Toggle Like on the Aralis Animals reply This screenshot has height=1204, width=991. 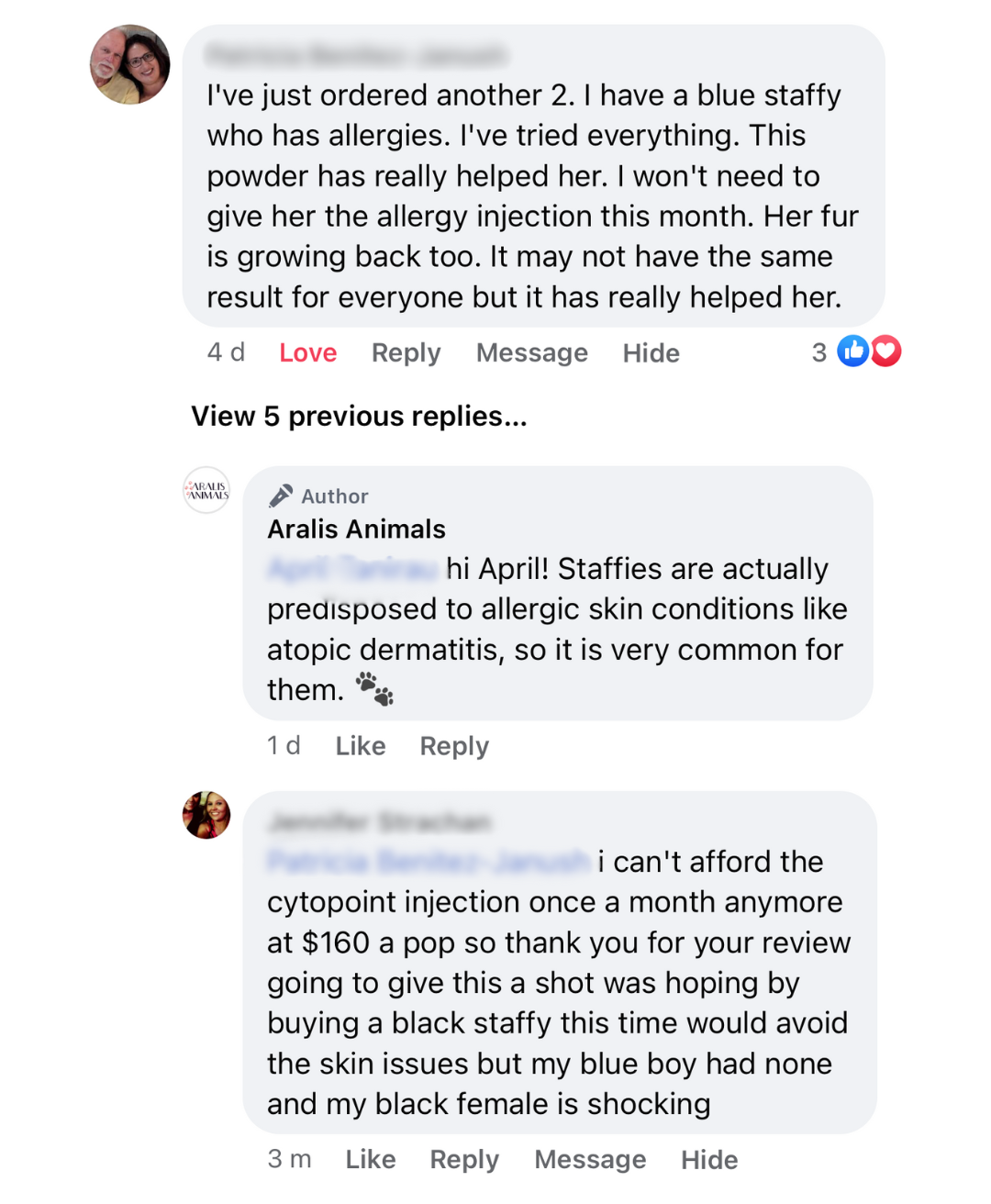click(360, 746)
